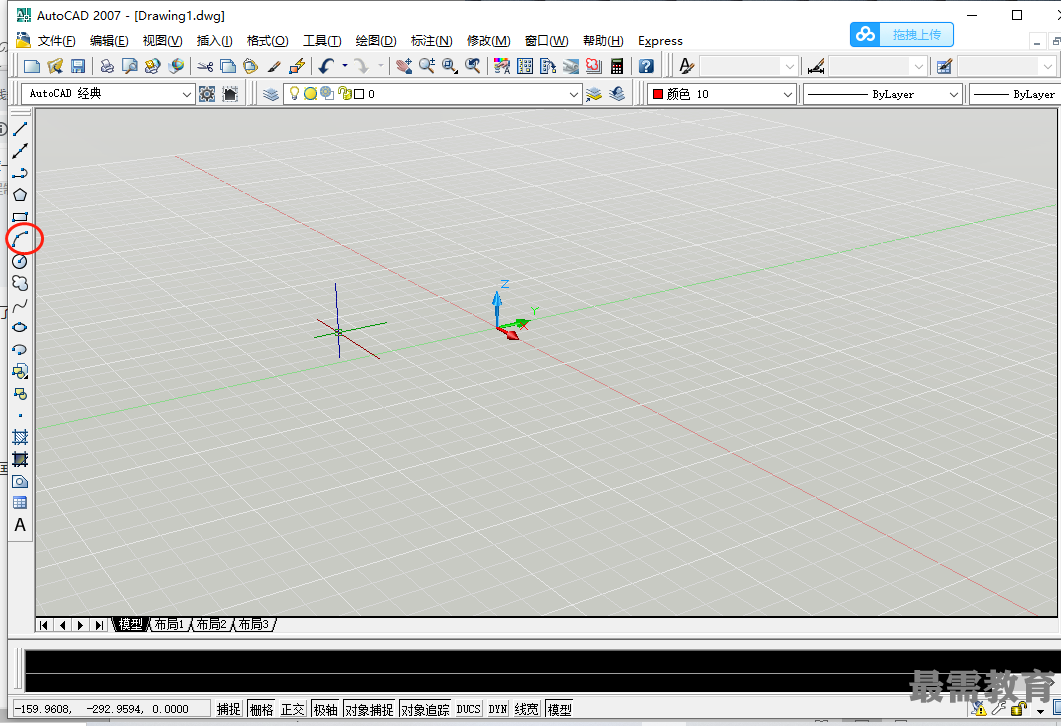Click the Pan hand icon
The height and width of the screenshot is (726, 1061).
point(404,66)
